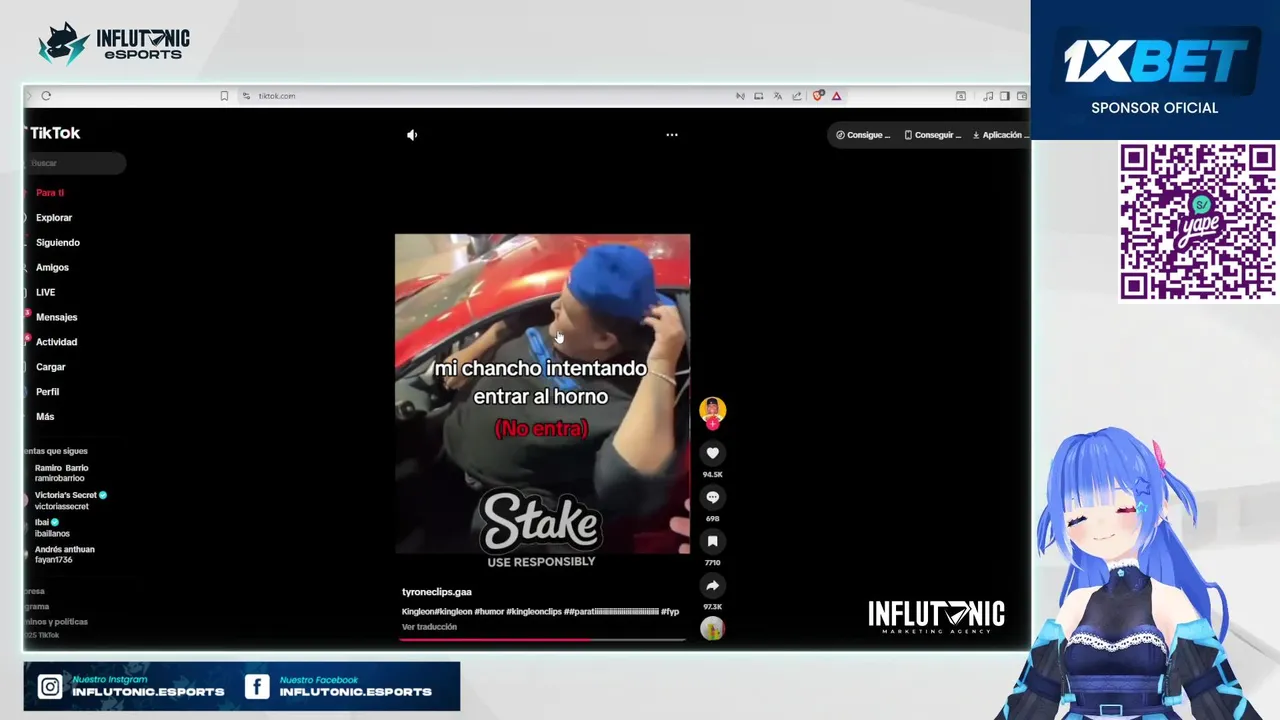Open the three-dot video options menu
1280x720 pixels.
(672, 135)
